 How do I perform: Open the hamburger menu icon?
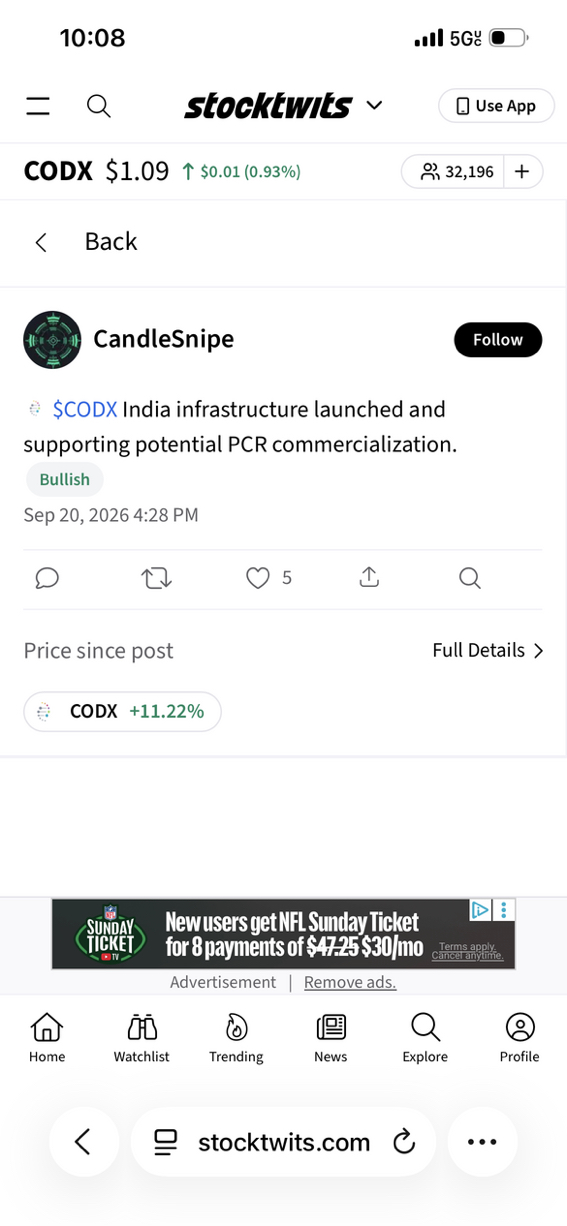pyautogui.click(x=38, y=106)
